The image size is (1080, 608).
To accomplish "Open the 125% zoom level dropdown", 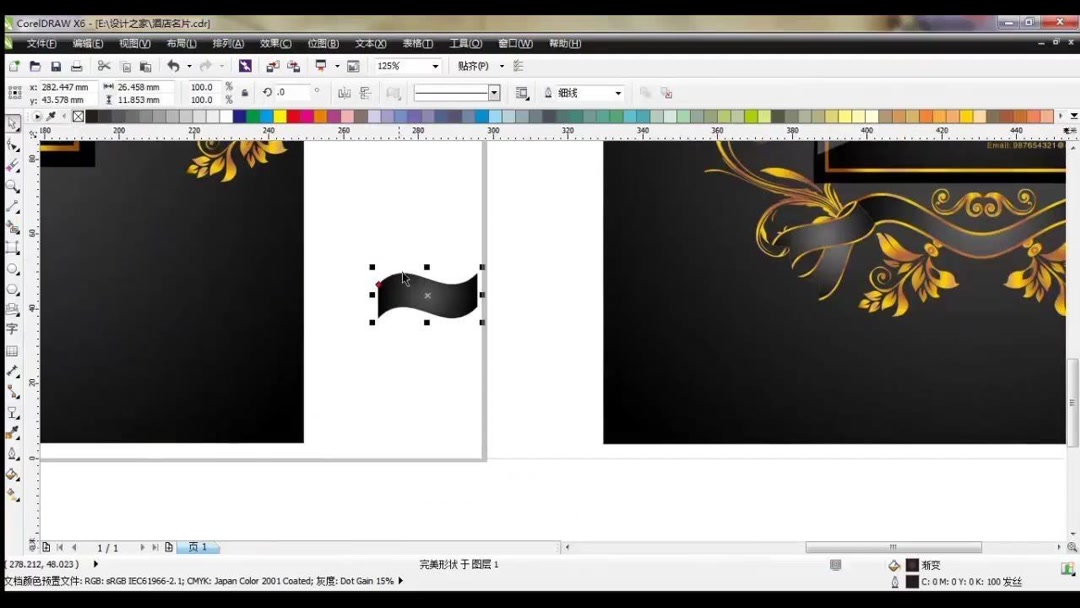I will pyautogui.click(x=433, y=66).
